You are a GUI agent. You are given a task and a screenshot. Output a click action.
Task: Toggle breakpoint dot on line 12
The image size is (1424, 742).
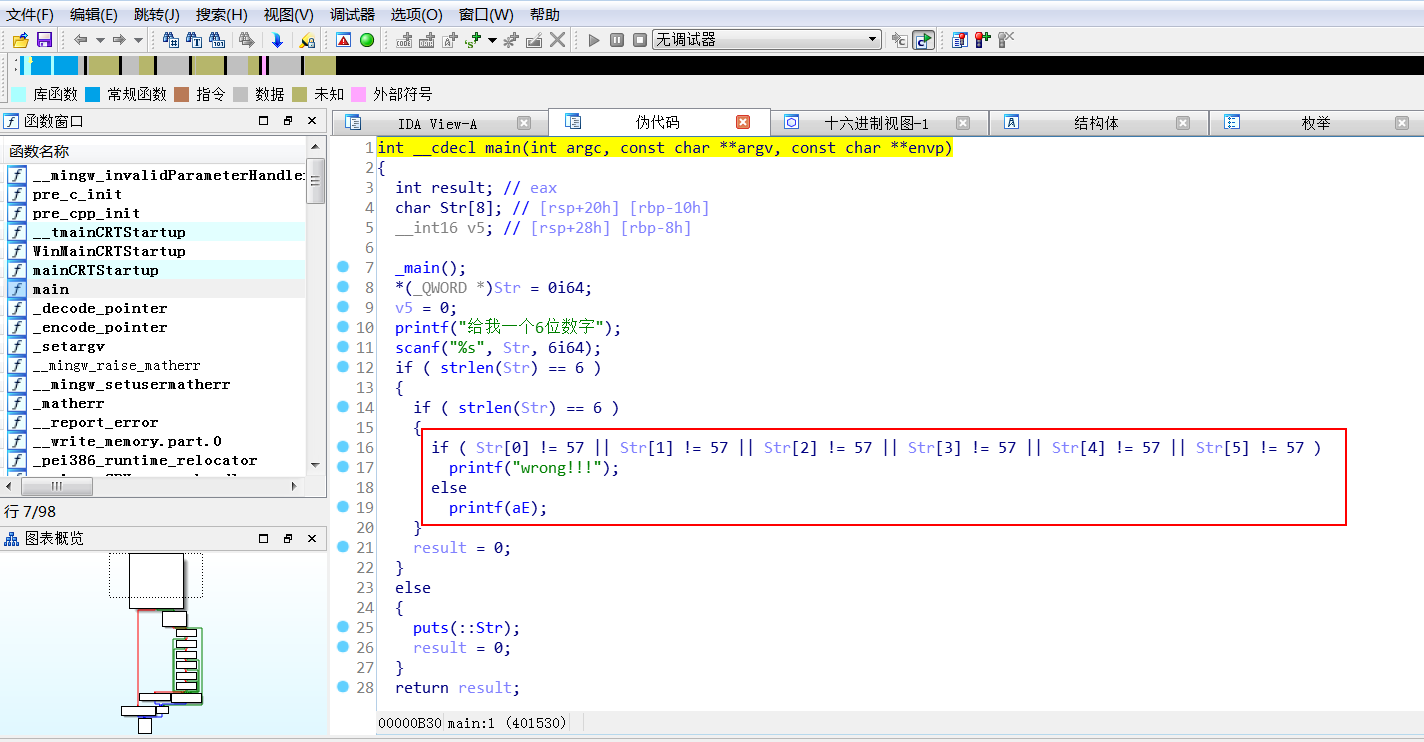point(343,367)
